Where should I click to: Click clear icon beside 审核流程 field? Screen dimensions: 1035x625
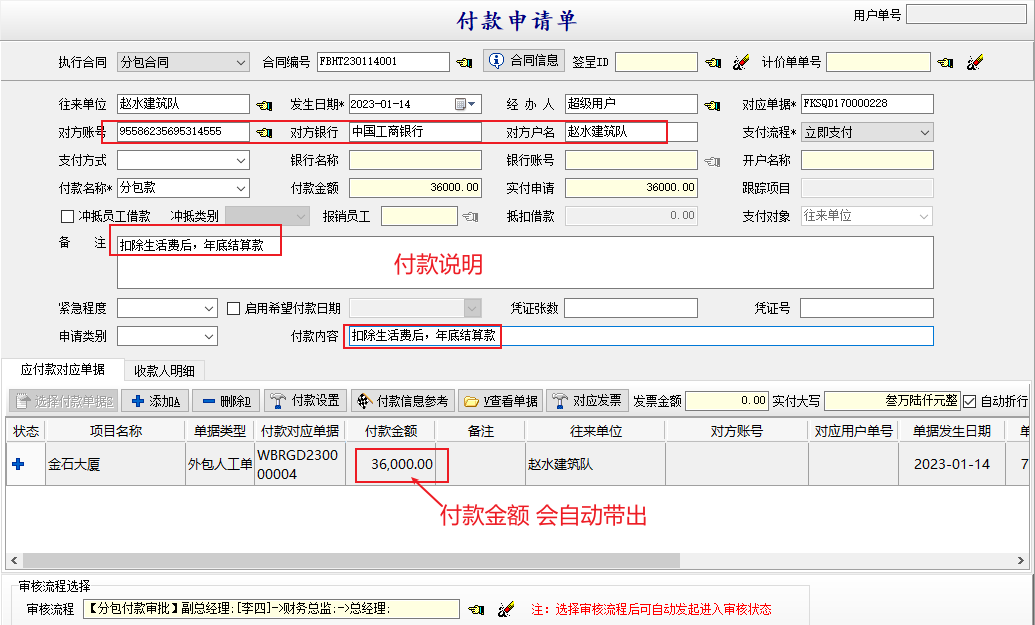506,609
